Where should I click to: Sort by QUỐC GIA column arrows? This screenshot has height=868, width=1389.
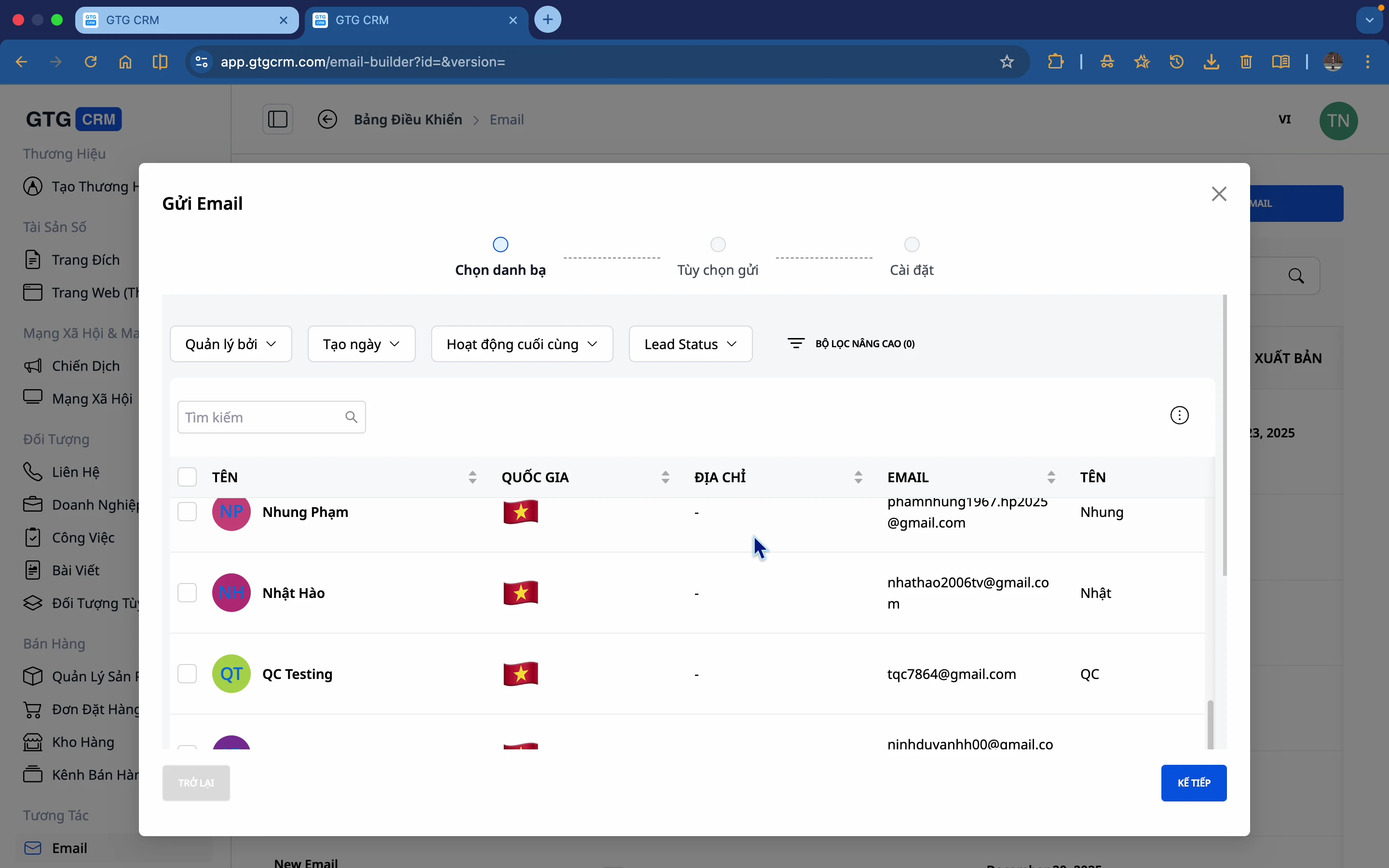665,477
